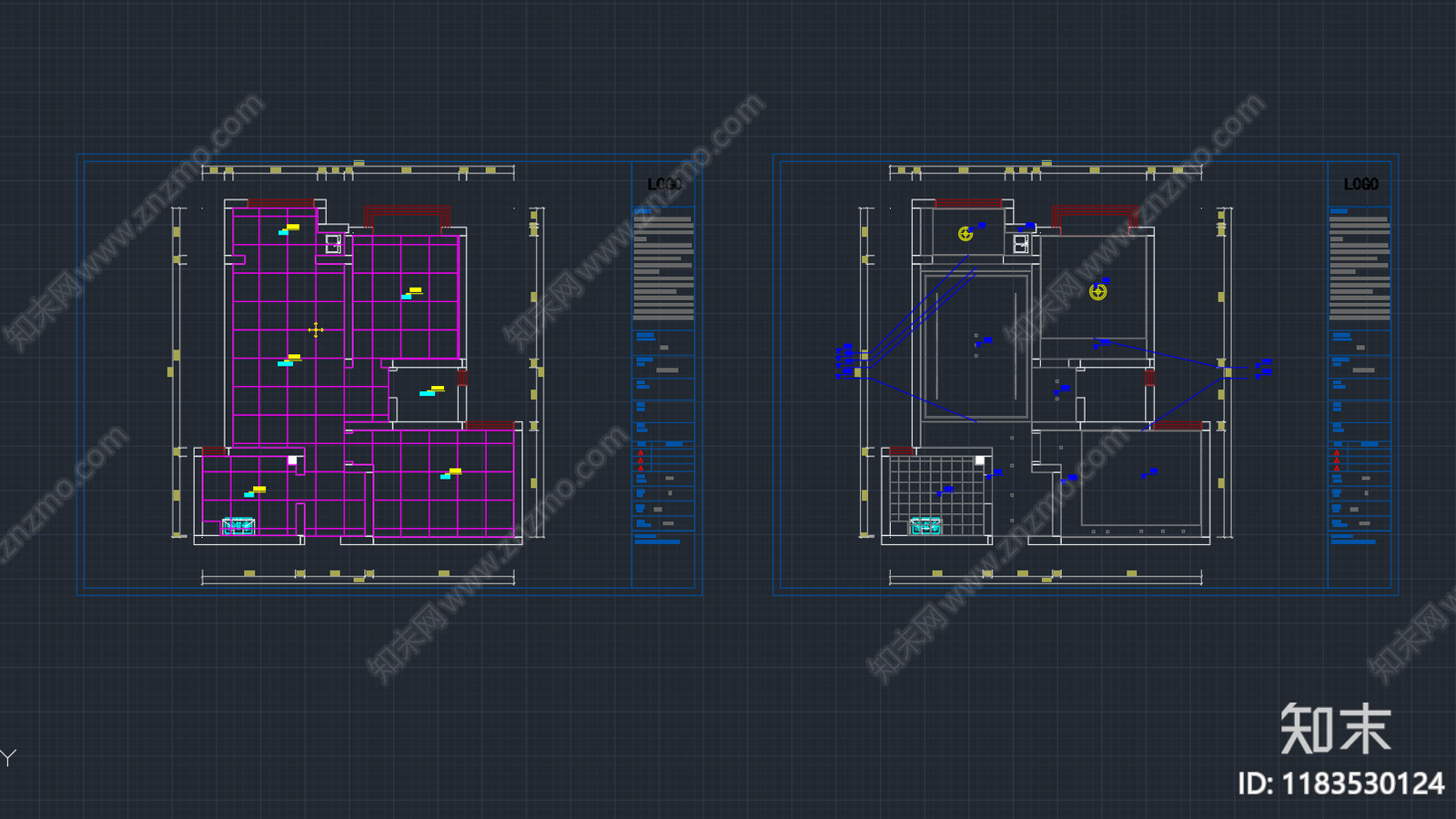Select the gray tile grid in right plan bathroom

[937, 496]
